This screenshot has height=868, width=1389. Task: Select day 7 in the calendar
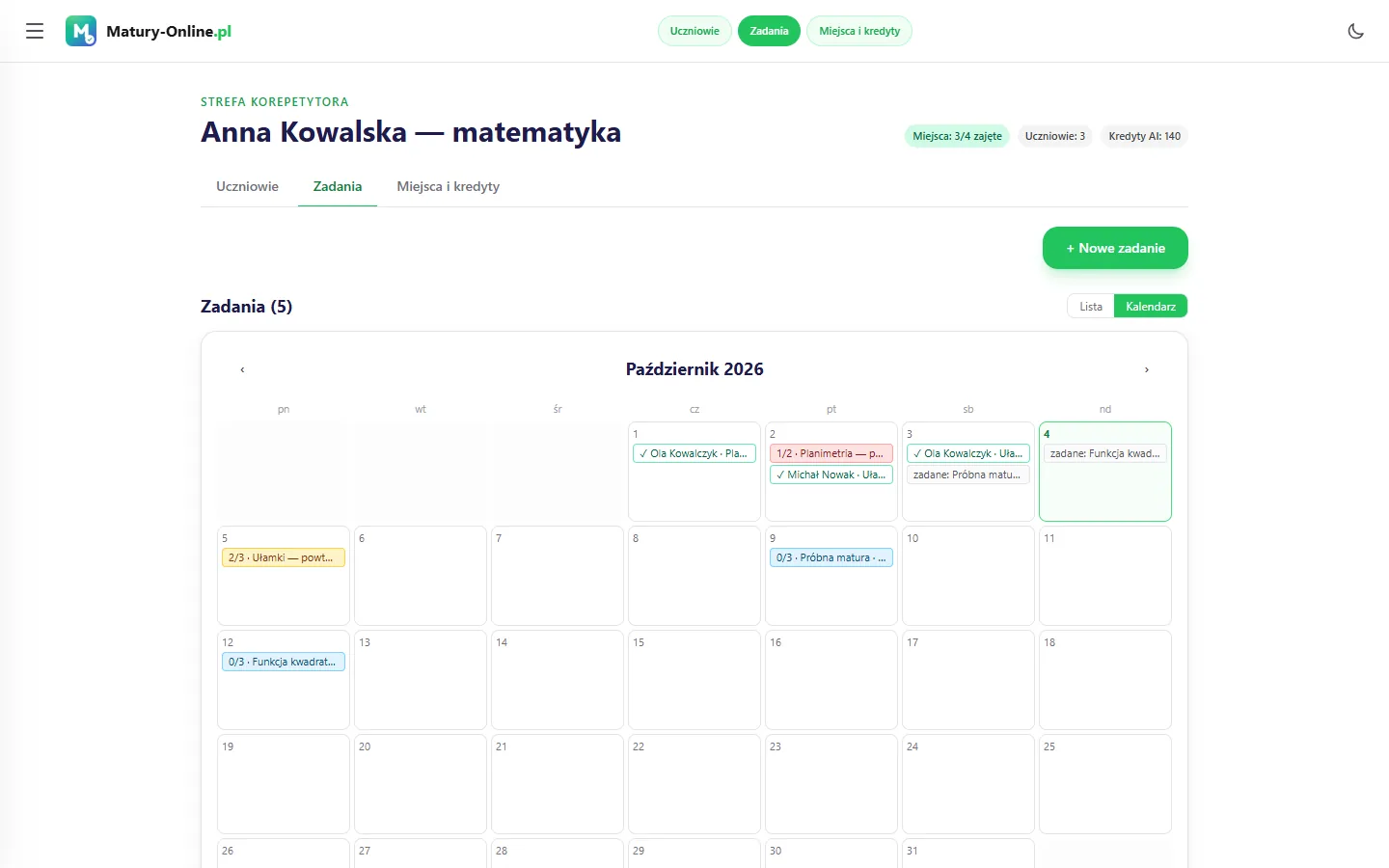pyautogui.click(x=558, y=576)
